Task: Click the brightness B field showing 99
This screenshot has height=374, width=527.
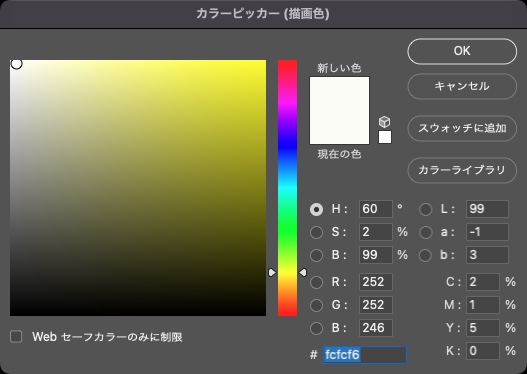Action: point(376,255)
